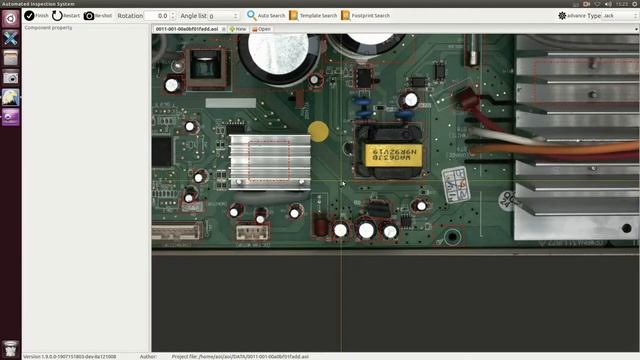Expand the tab list arrow at right edge
This screenshot has width=640, height=360.
pyautogui.click(x=636, y=29)
